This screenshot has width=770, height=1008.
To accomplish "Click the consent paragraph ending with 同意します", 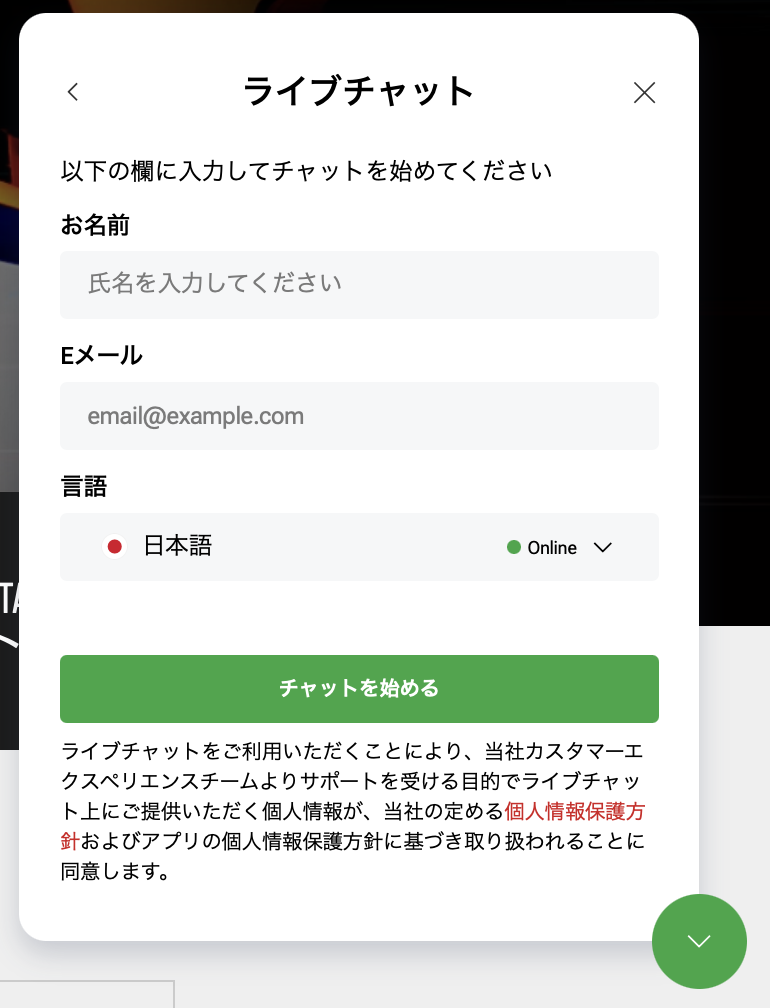I will pos(353,811).
